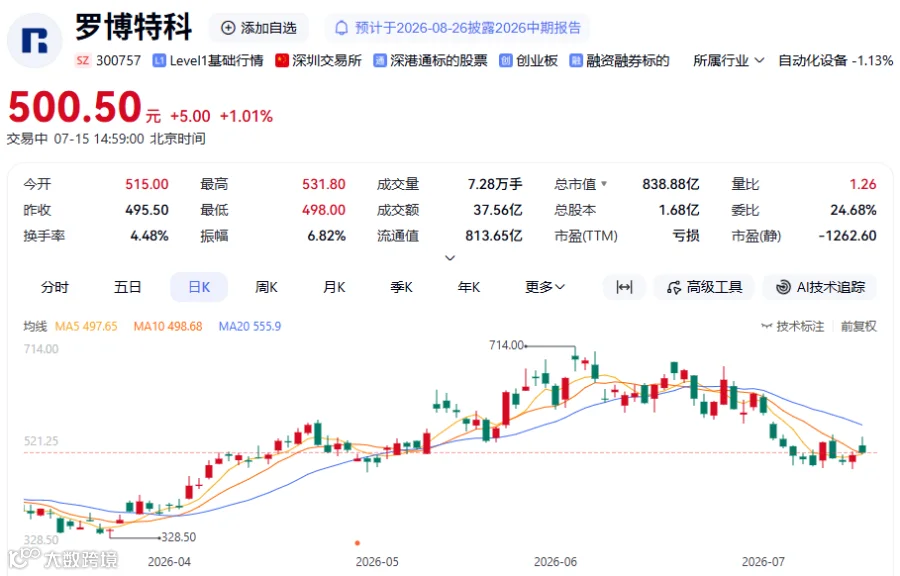The width and height of the screenshot is (900, 576).
Task: Click the current price 500.50
Action: 75,107
